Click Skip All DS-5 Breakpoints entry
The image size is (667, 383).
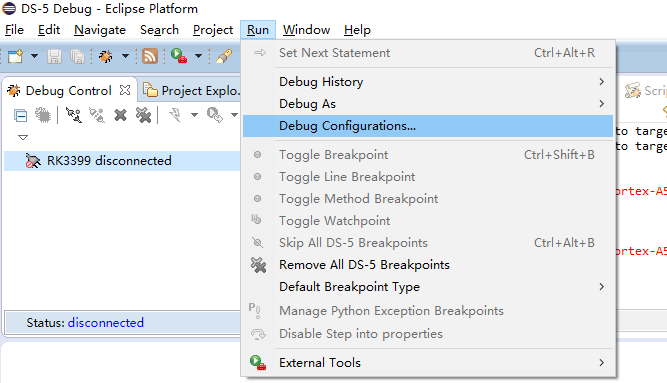pyautogui.click(x=428, y=243)
